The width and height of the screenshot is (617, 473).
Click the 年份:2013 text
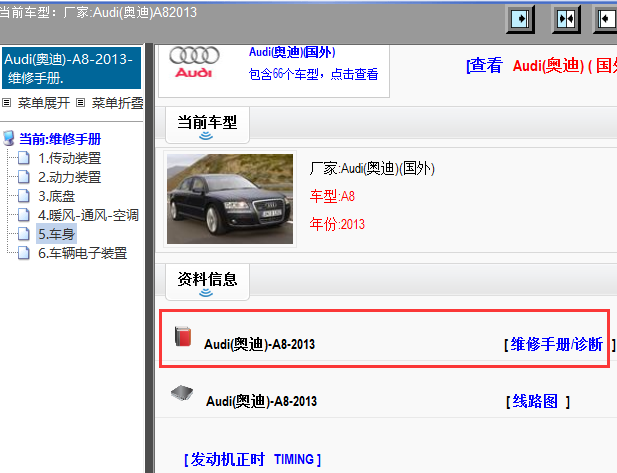click(337, 224)
